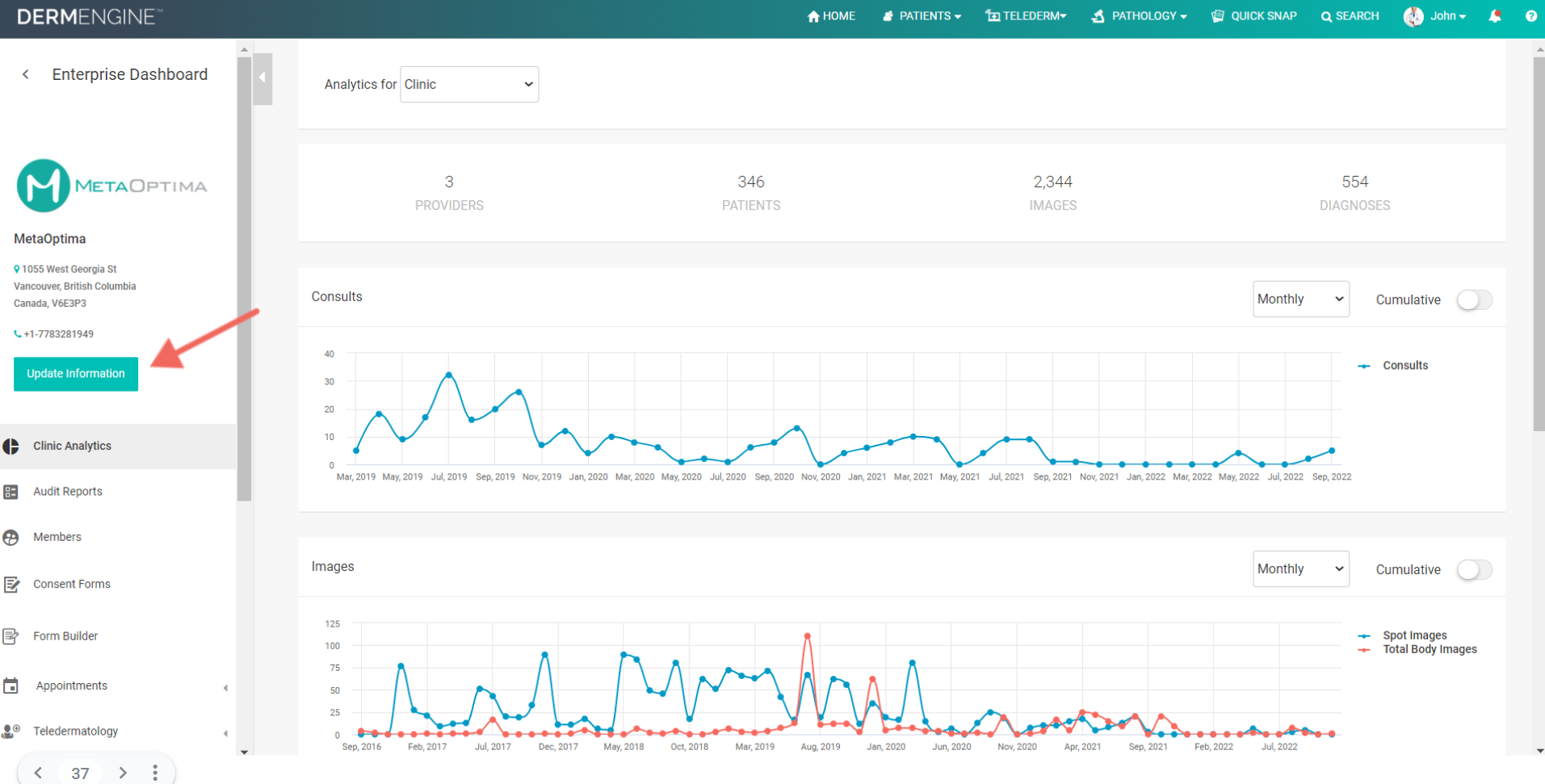This screenshot has width=1545, height=784.
Task: Collapse the sidebar panel arrow
Action: pyautogui.click(x=262, y=78)
